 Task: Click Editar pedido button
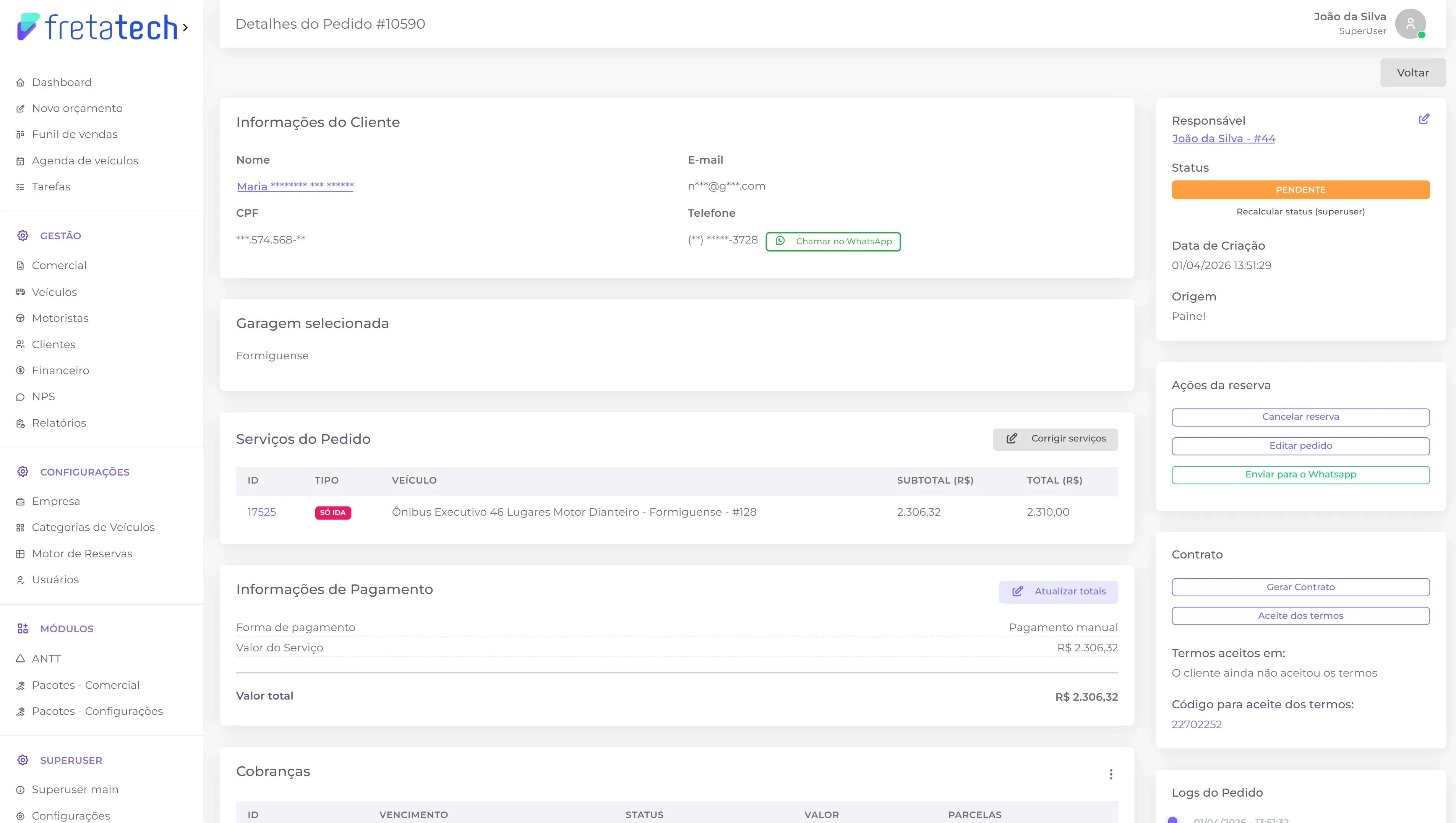[x=1300, y=446]
